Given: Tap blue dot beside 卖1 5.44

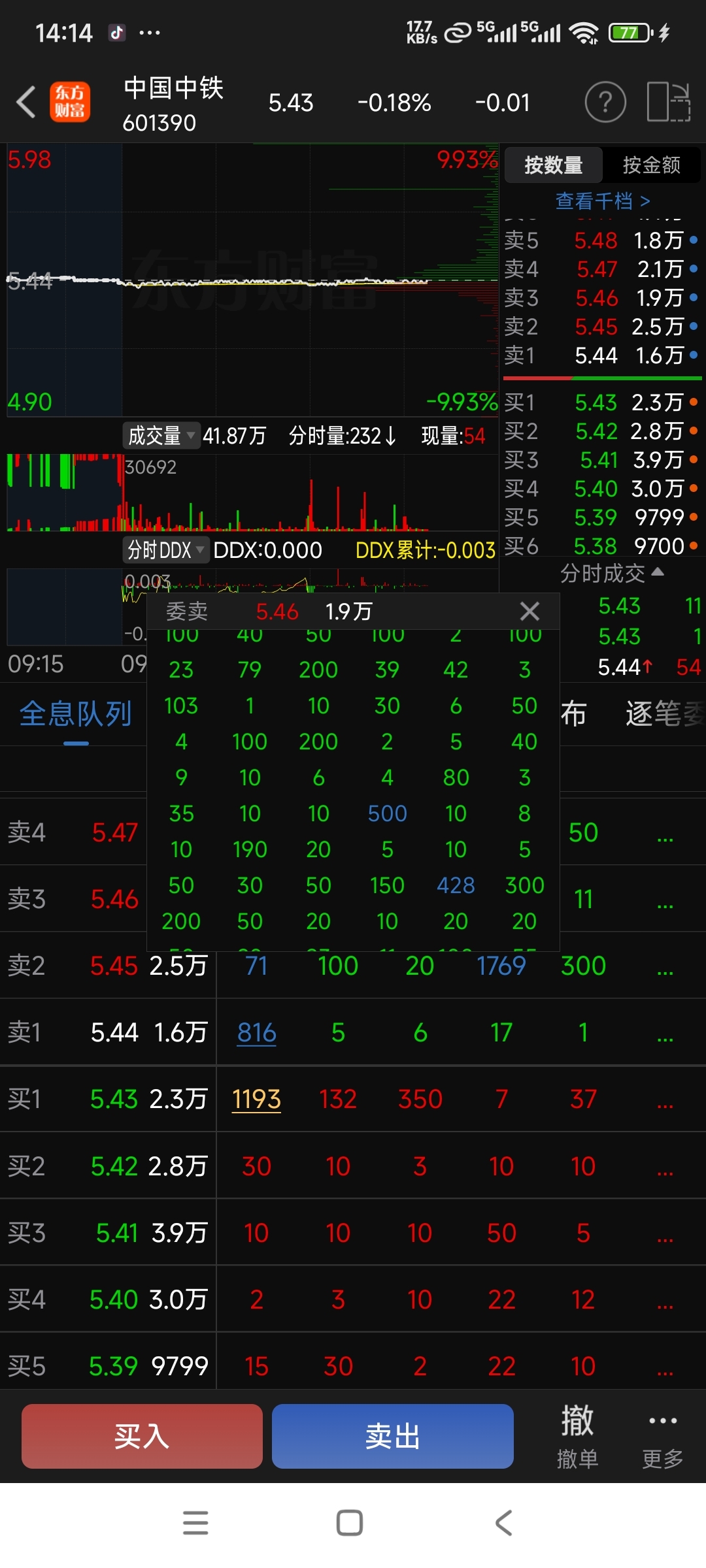Looking at the screenshot, I should tap(694, 355).
